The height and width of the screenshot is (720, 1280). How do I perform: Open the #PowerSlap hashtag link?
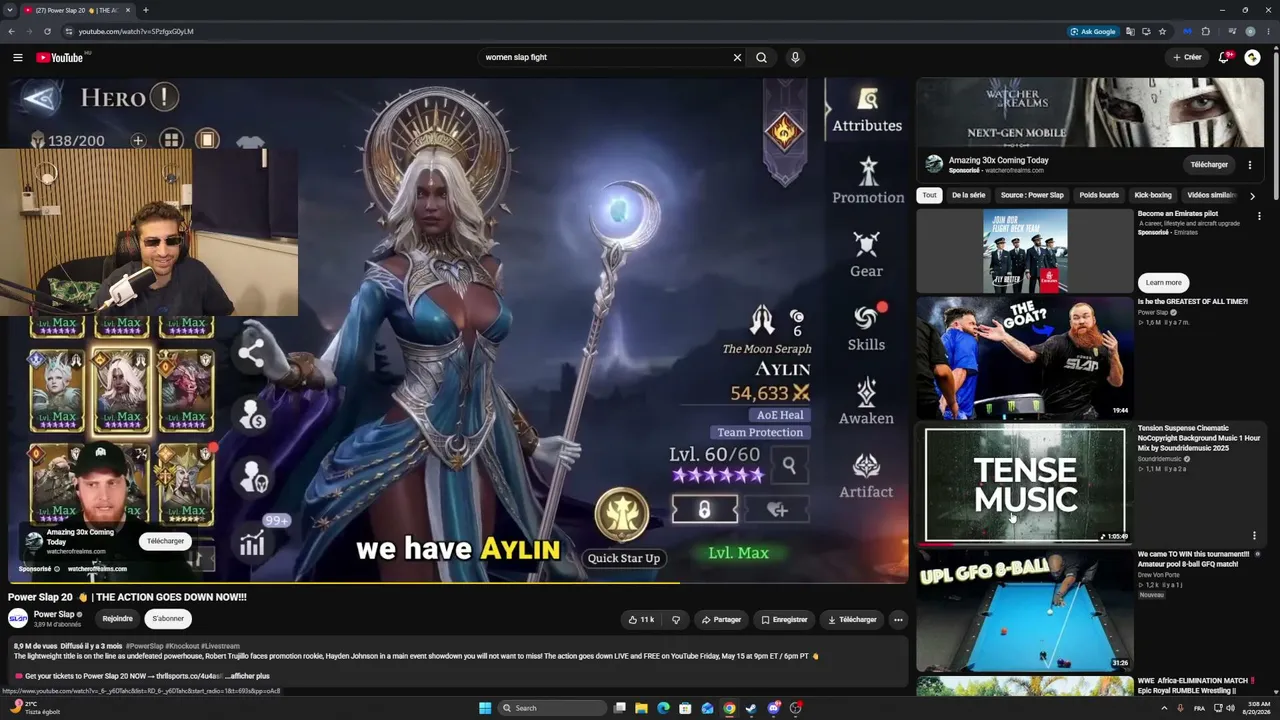pyautogui.click(x=145, y=646)
